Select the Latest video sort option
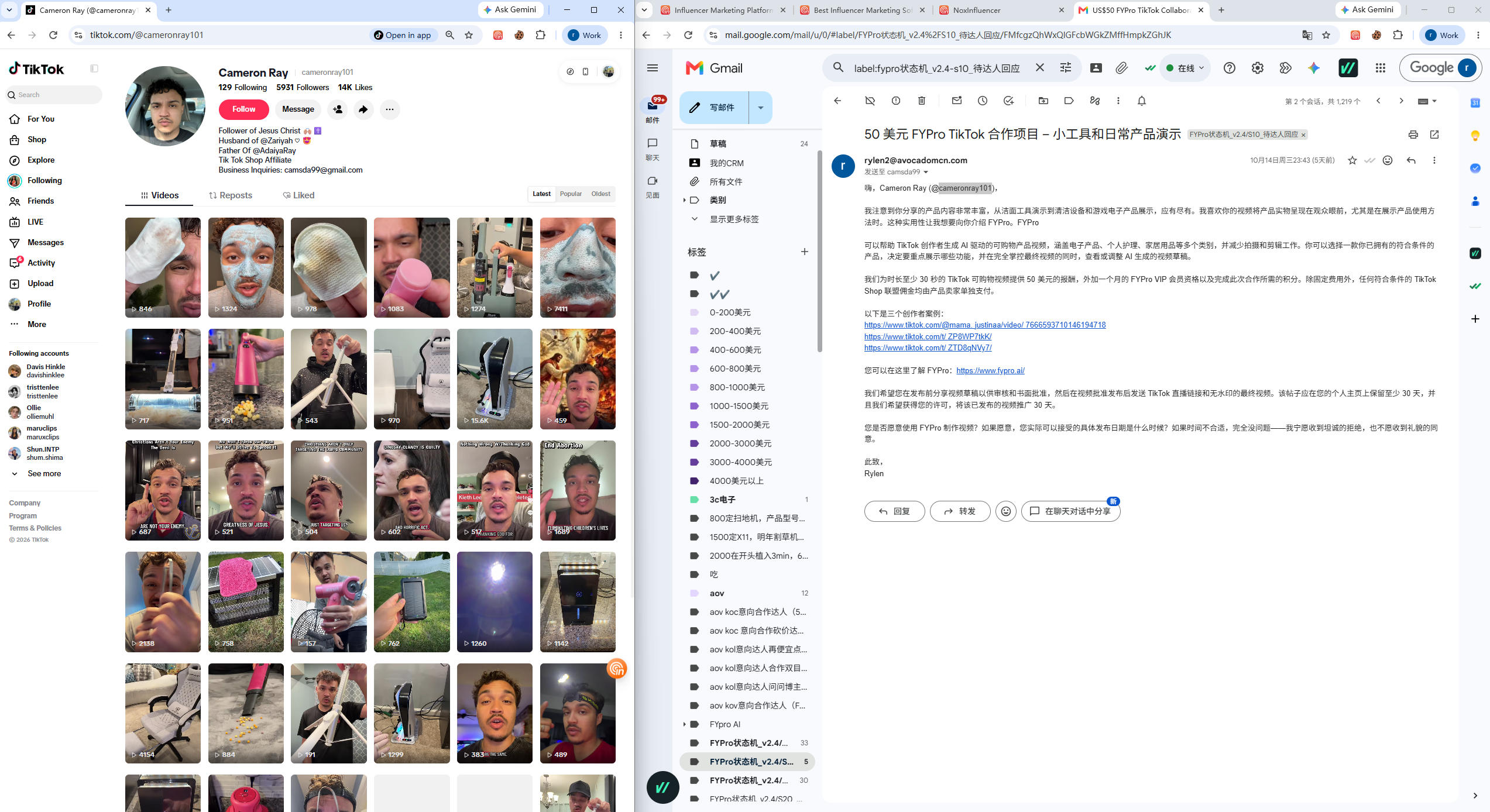Image resolution: width=1490 pixels, height=812 pixels. [x=541, y=194]
